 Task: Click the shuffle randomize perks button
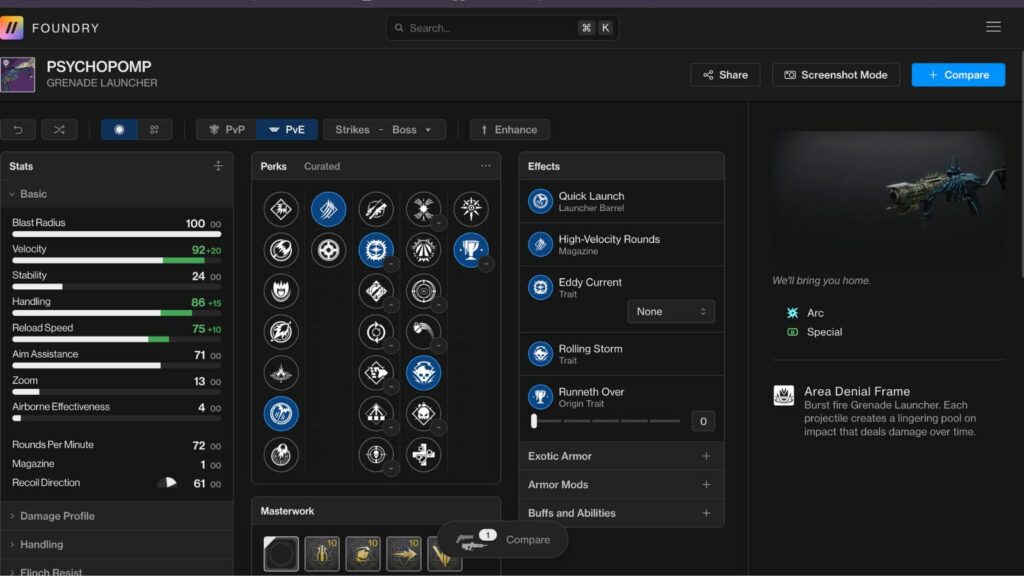pos(59,129)
